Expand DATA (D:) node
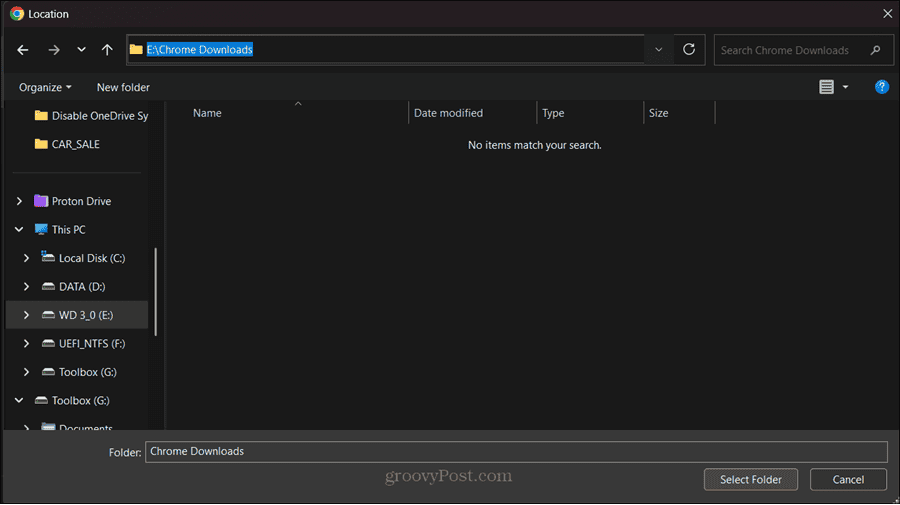Image resolution: width=900 pixels, height=505 pixels. 26,286
